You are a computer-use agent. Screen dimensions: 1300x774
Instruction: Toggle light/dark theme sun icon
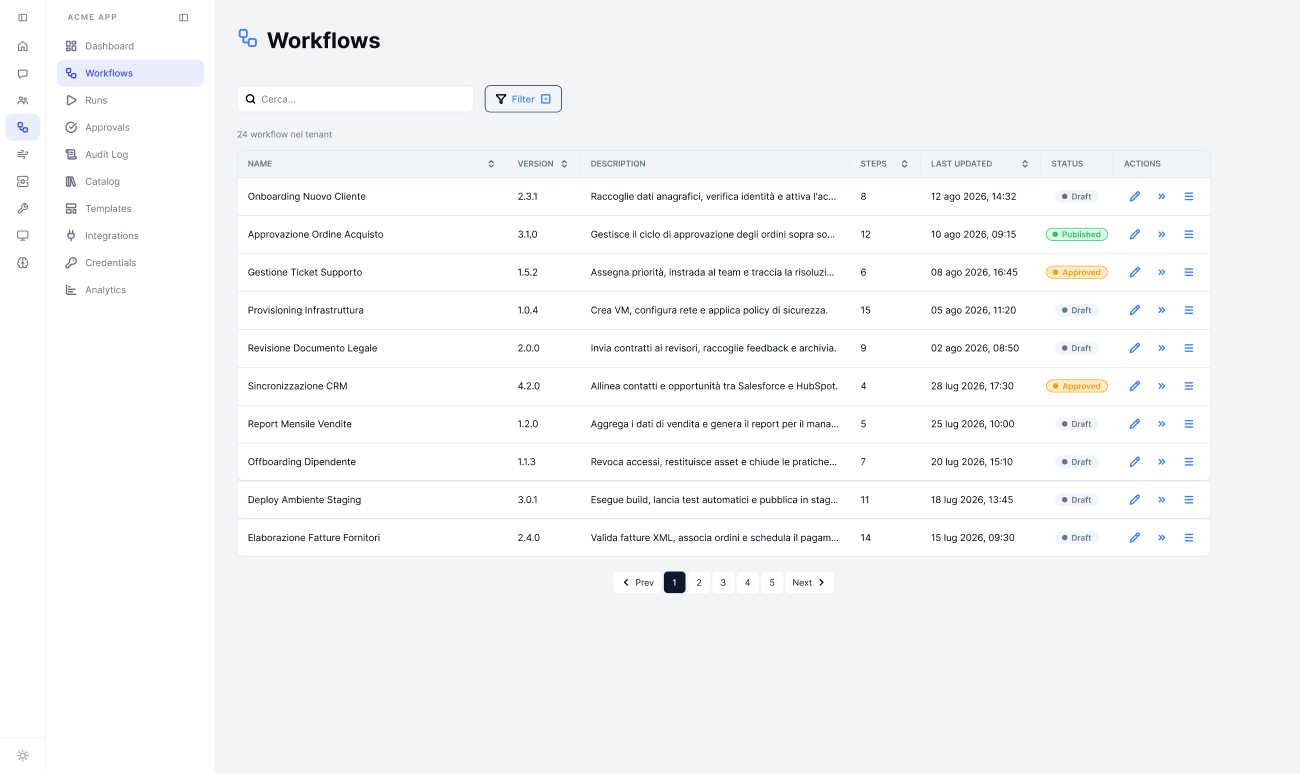pos(23,755)
